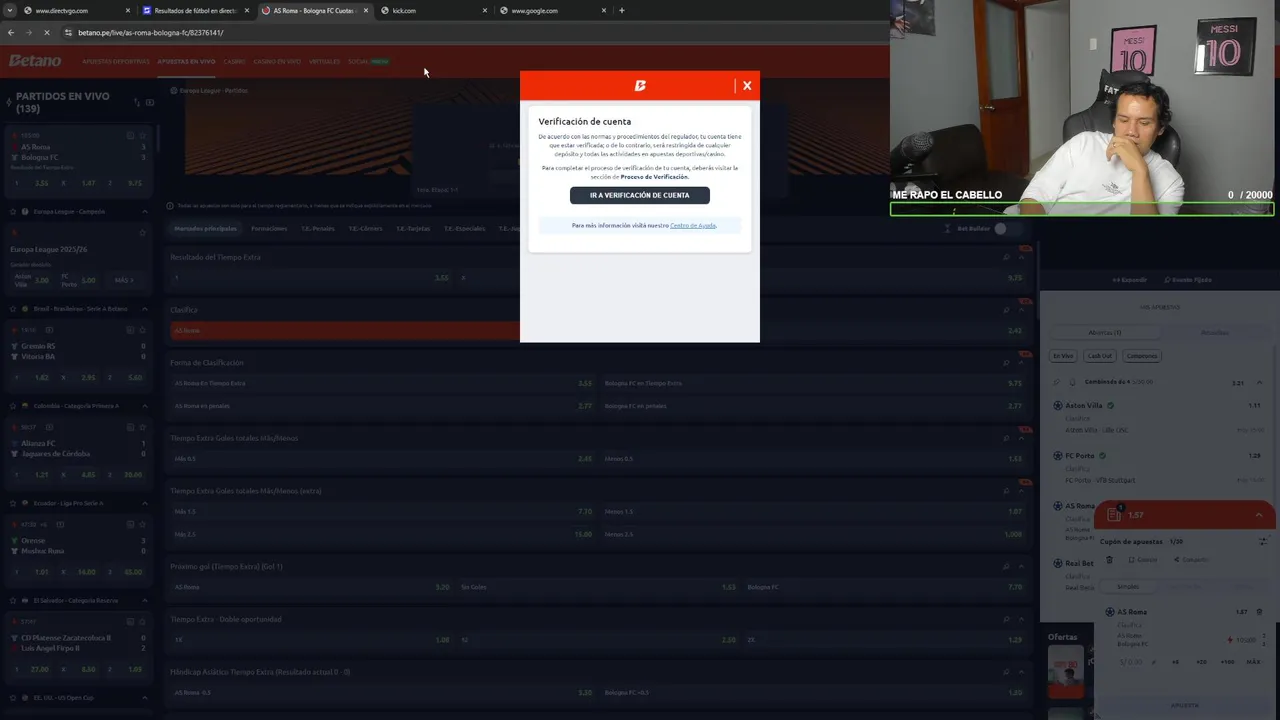This screenshot has height=720, width=1280.
Task: Click sort icon next to Partidos en Vivo
Action: (135, 102)
